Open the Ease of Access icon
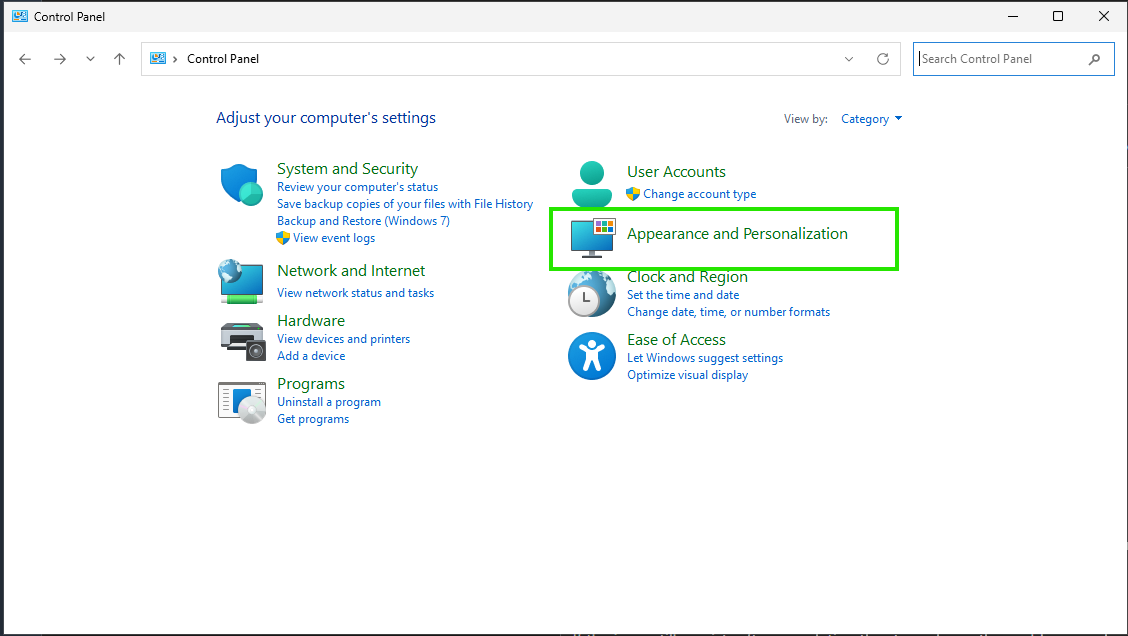 591,357
